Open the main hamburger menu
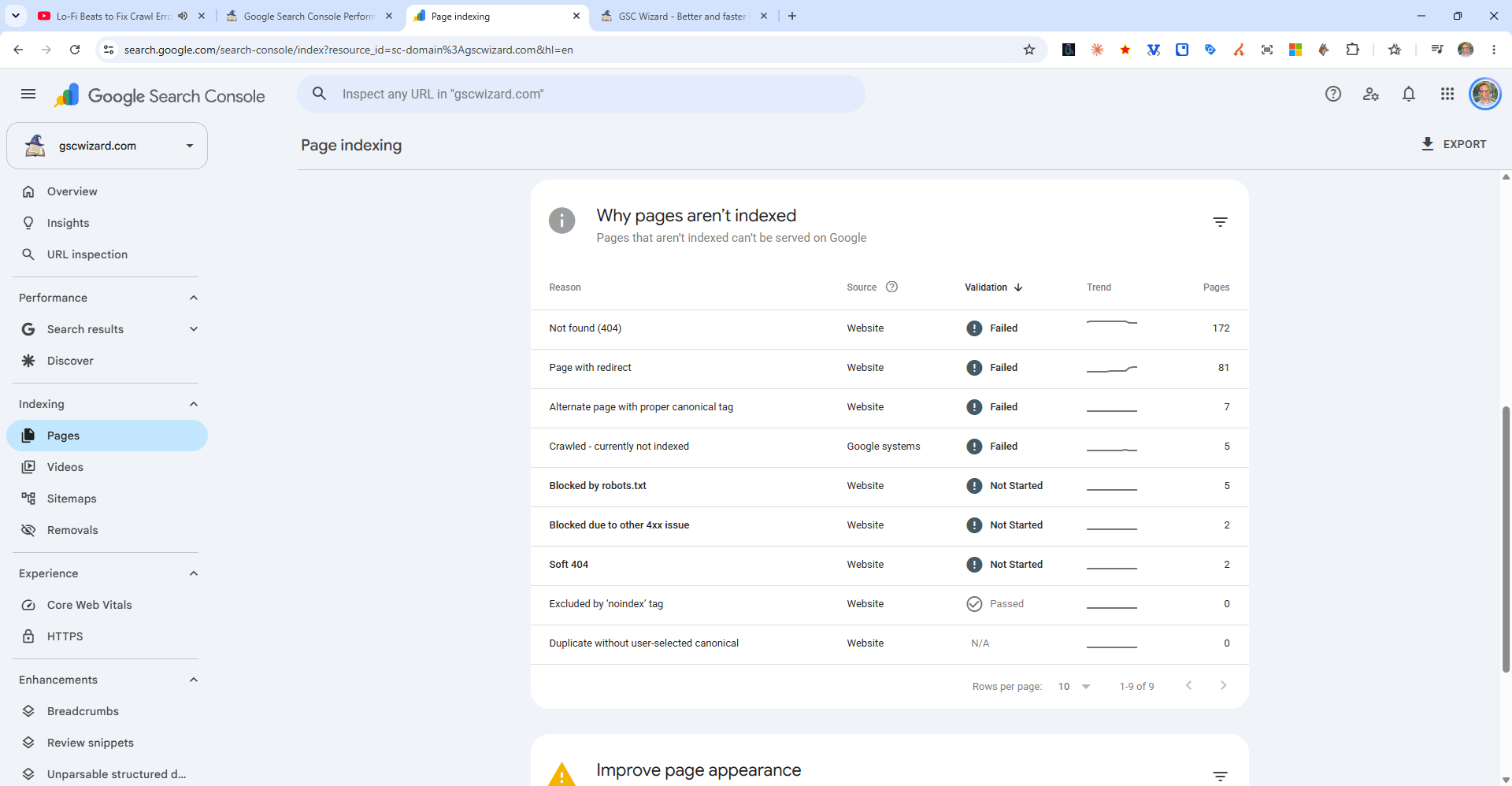The width and height of the screenshot is (1512, 786). [28, 95]
